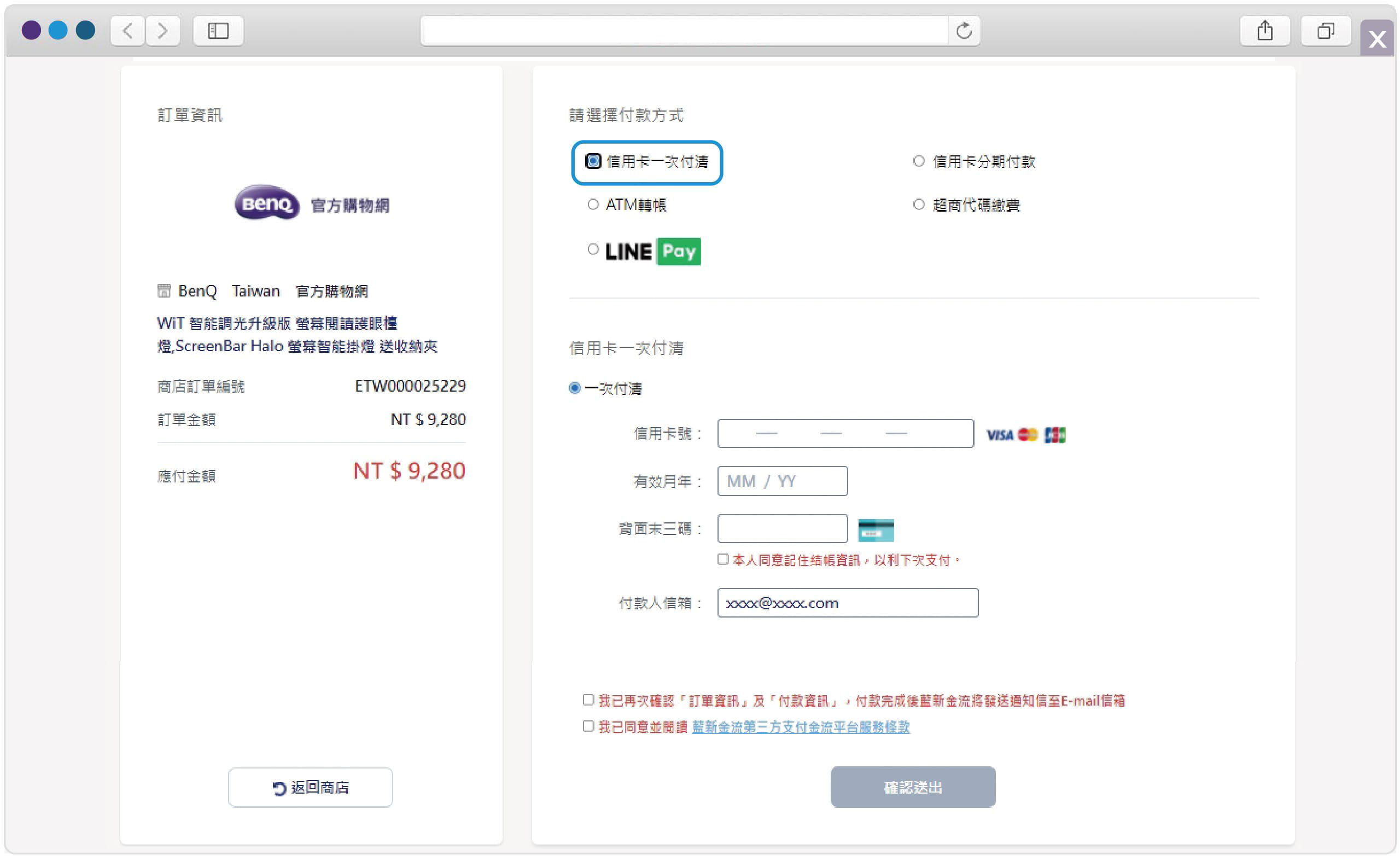Go forward with the browser forward arrow

(x=163, y=30)
